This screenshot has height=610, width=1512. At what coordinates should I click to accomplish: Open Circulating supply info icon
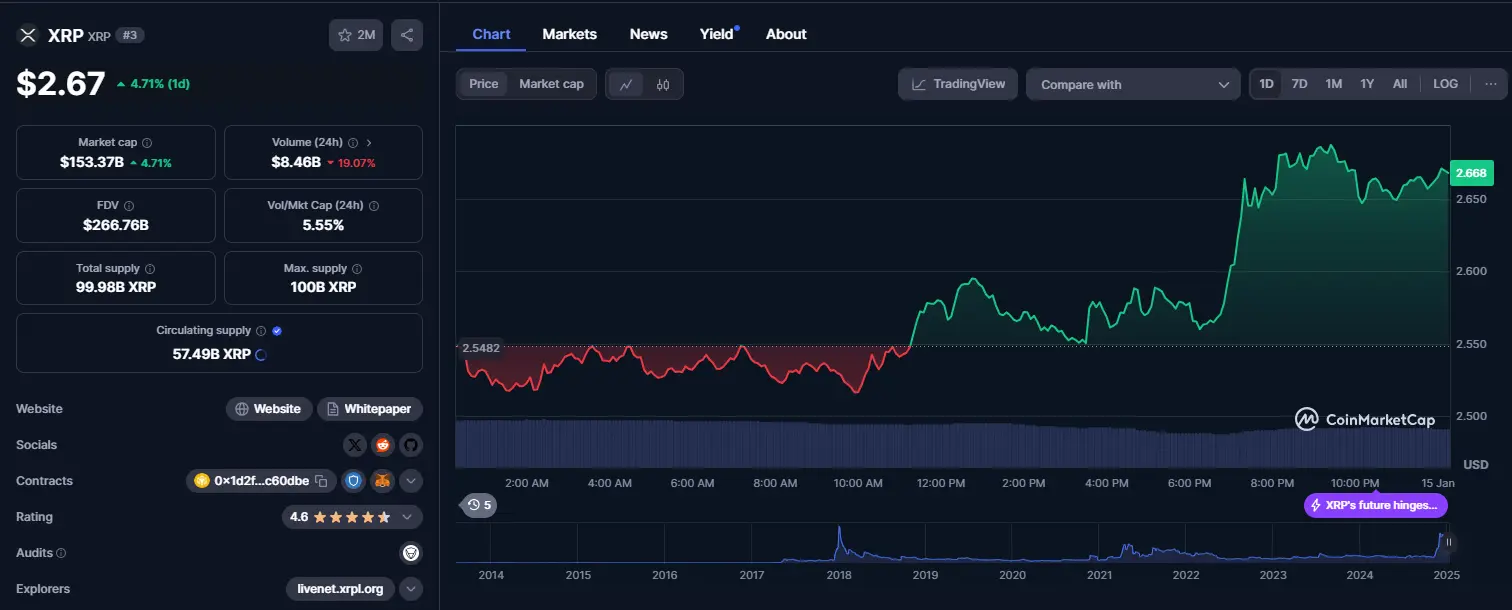click(261, 330)
